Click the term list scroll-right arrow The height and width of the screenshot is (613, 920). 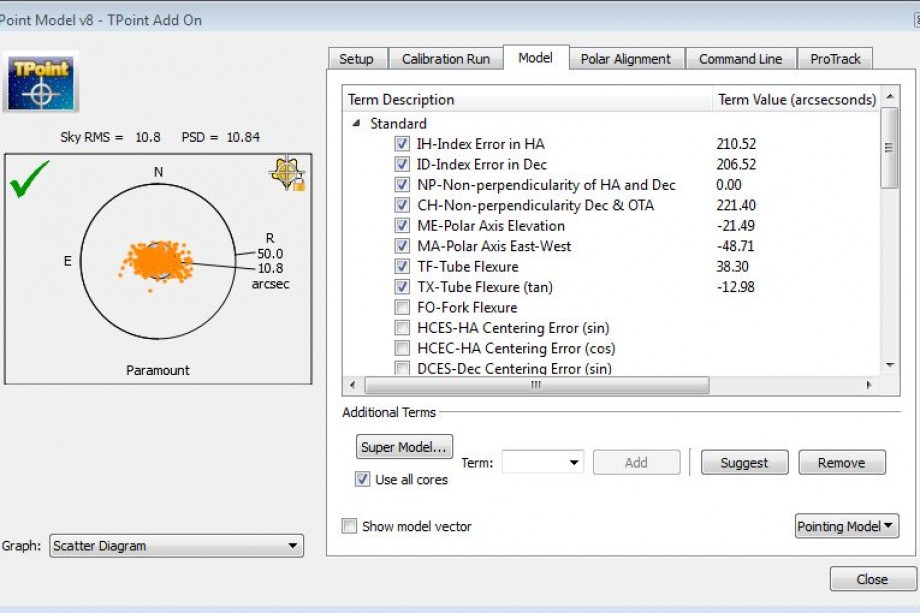tap(869, 385)
